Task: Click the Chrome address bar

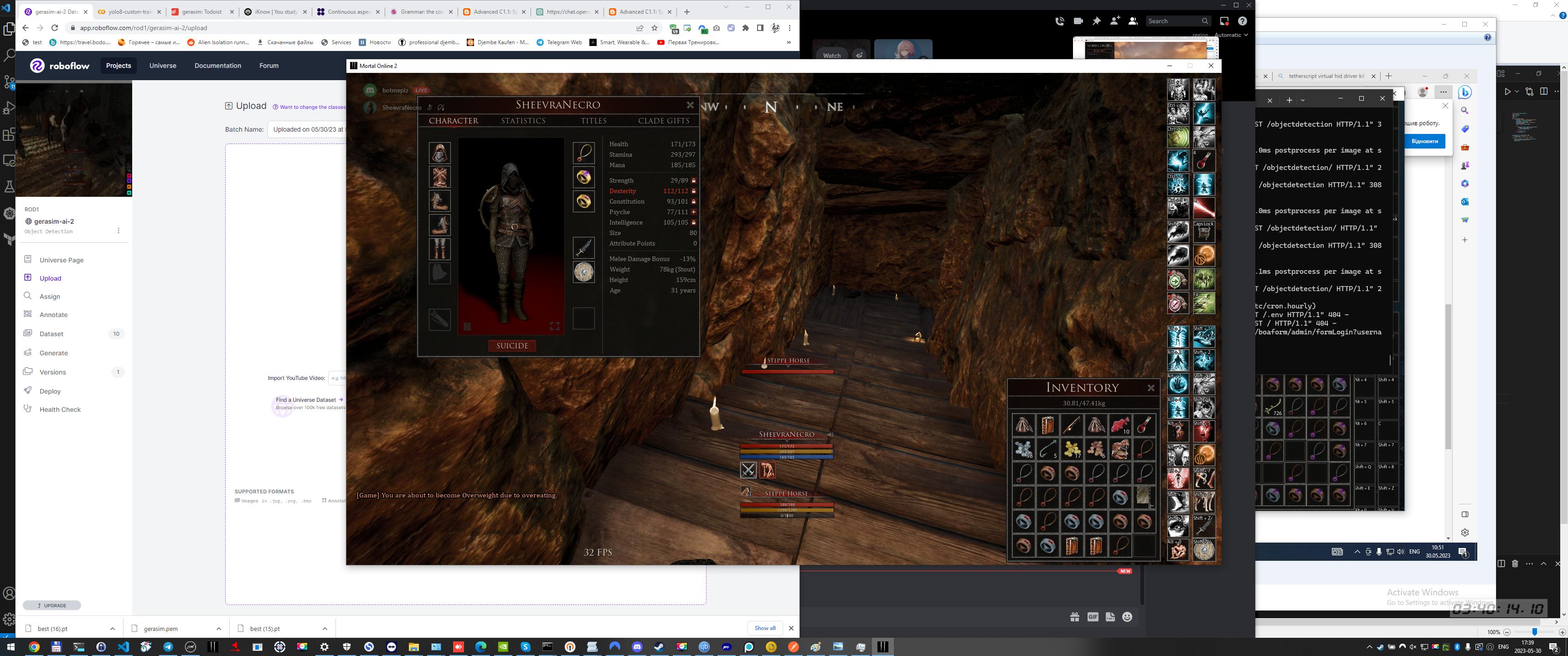Action: (x=353, y=28)
